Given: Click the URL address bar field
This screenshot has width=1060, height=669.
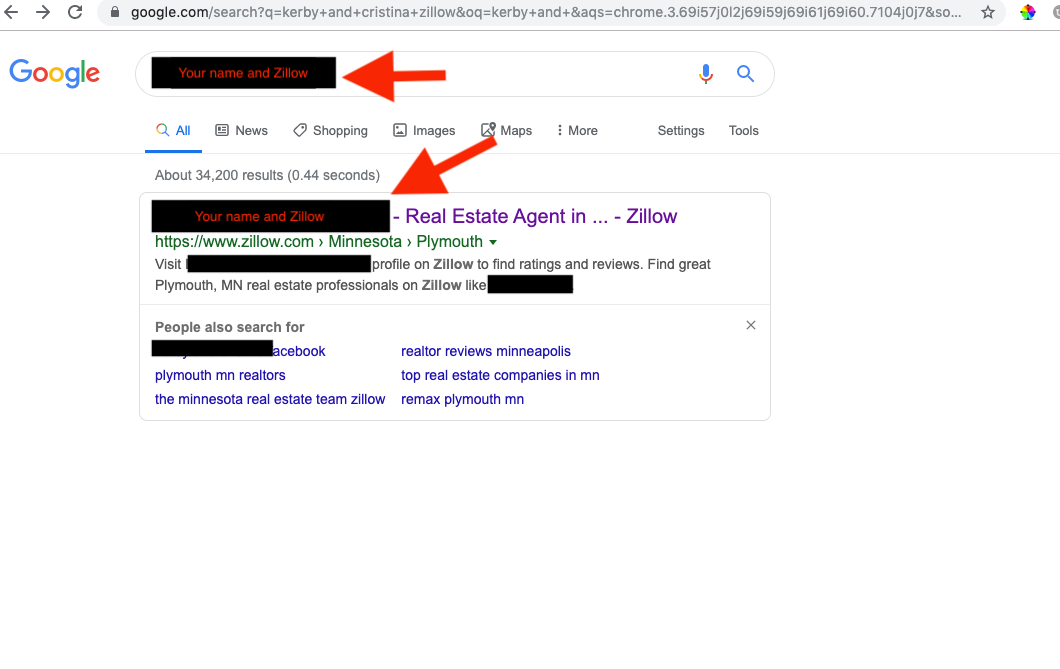Looking at the screenshot, I should click(x=546, y=12).
